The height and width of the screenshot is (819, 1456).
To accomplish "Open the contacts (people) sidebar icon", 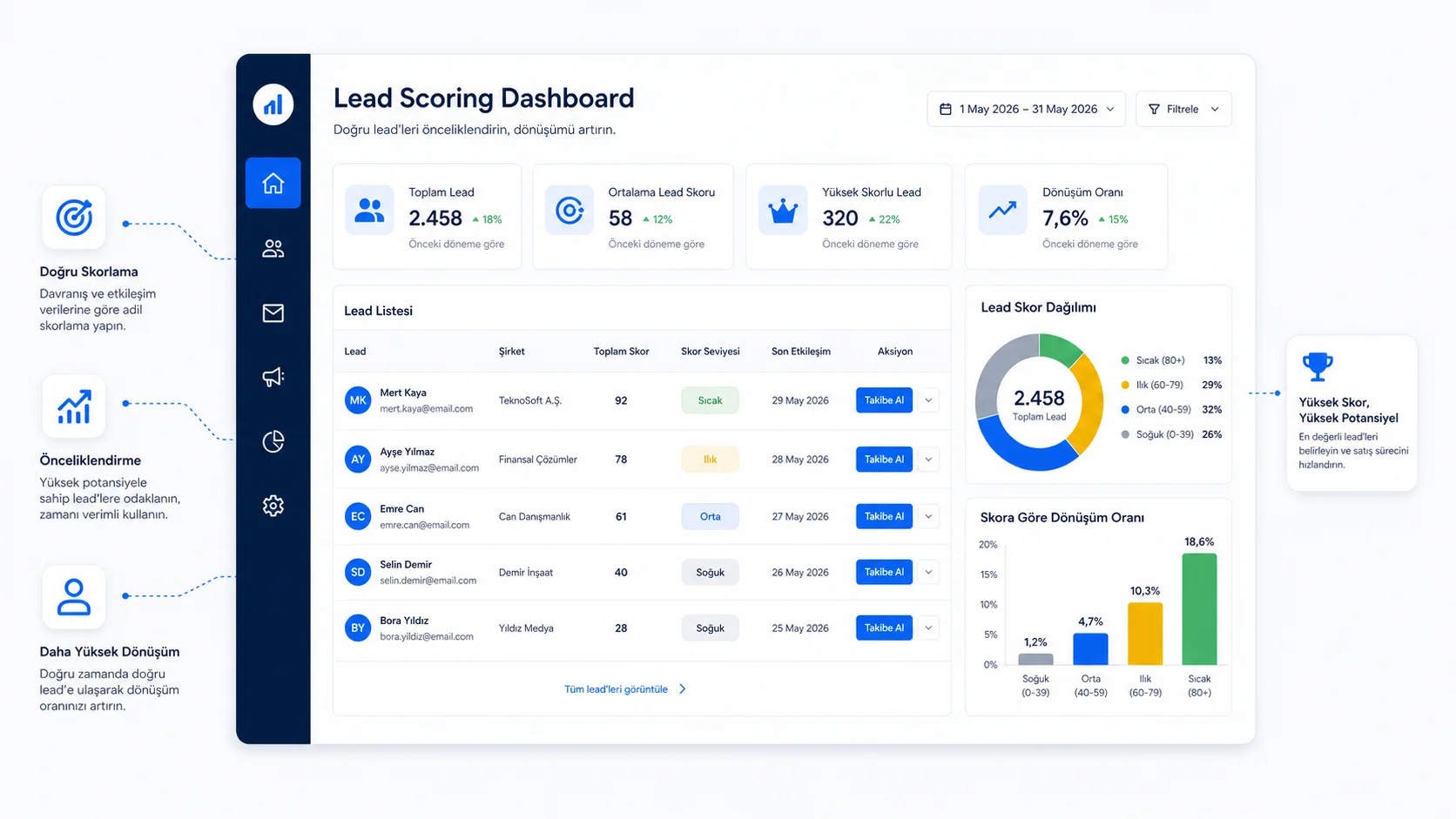I will pyautogui.click(x=273, y=249).
